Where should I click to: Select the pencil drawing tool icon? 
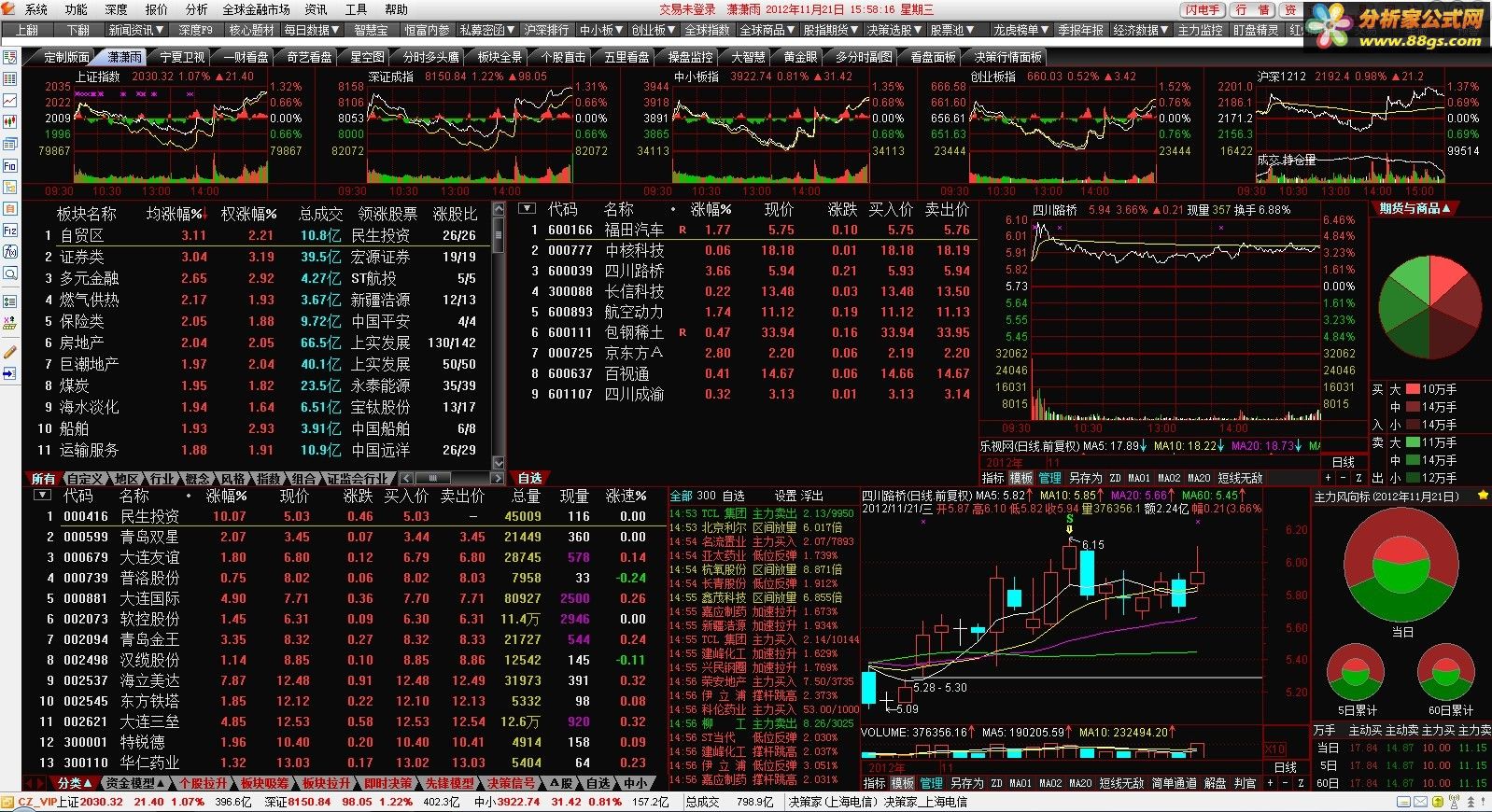[x=10, y=352]
